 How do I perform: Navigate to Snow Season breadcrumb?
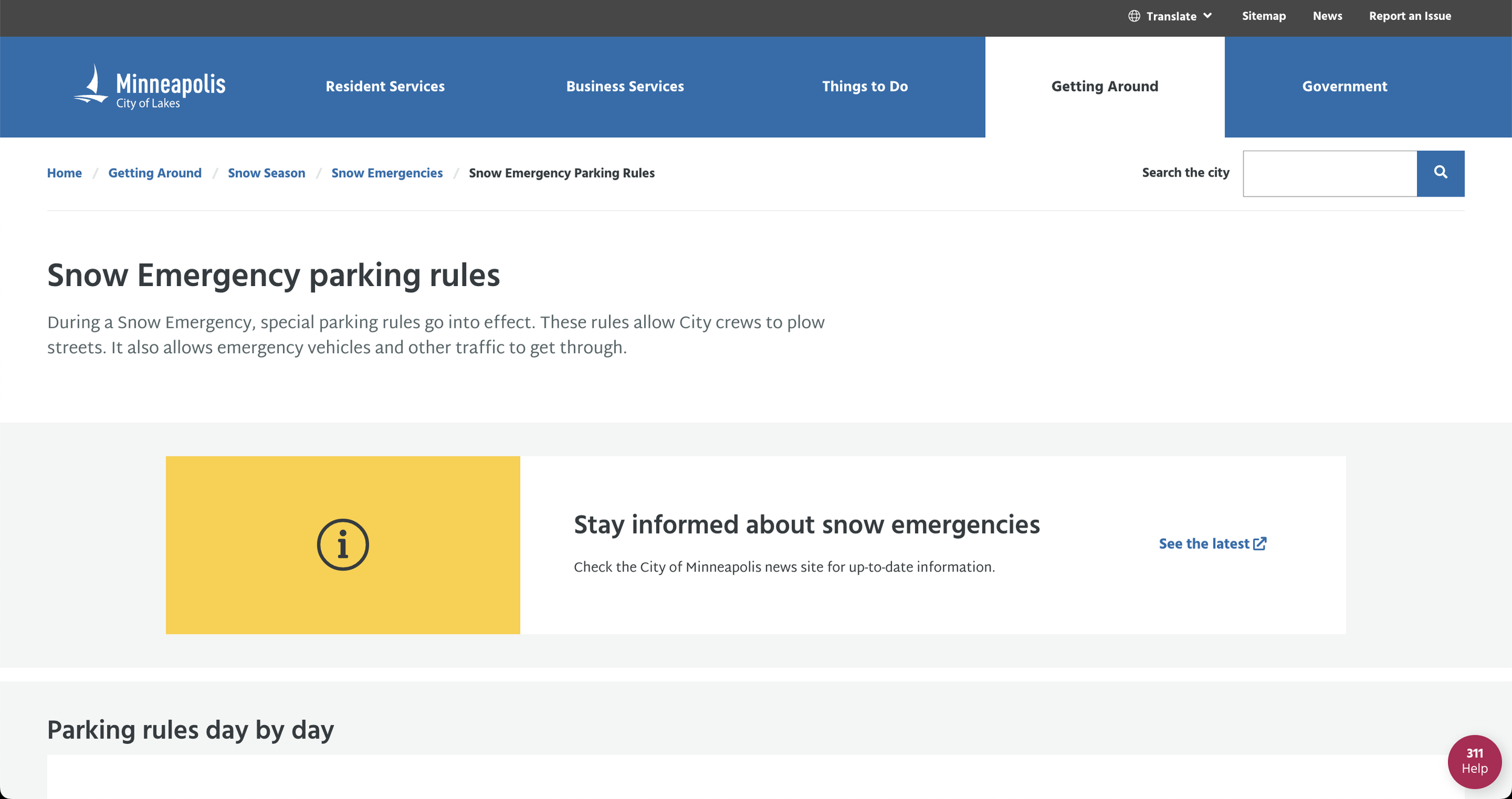point(266,173)
